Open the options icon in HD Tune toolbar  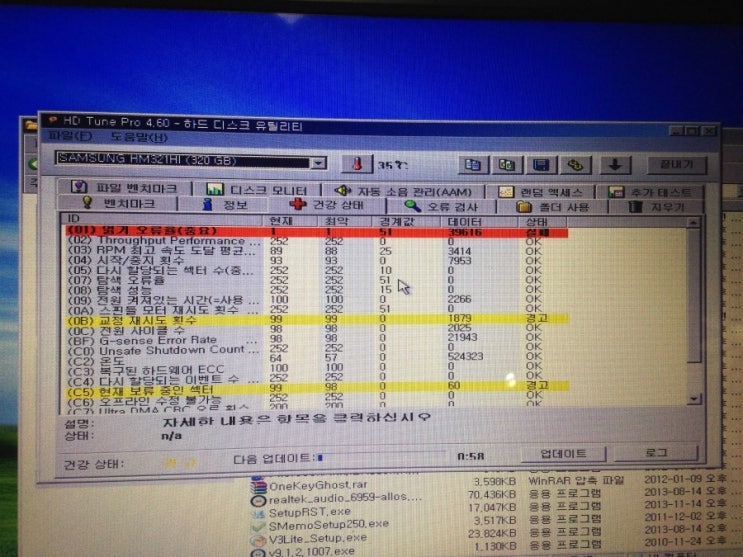575,164
